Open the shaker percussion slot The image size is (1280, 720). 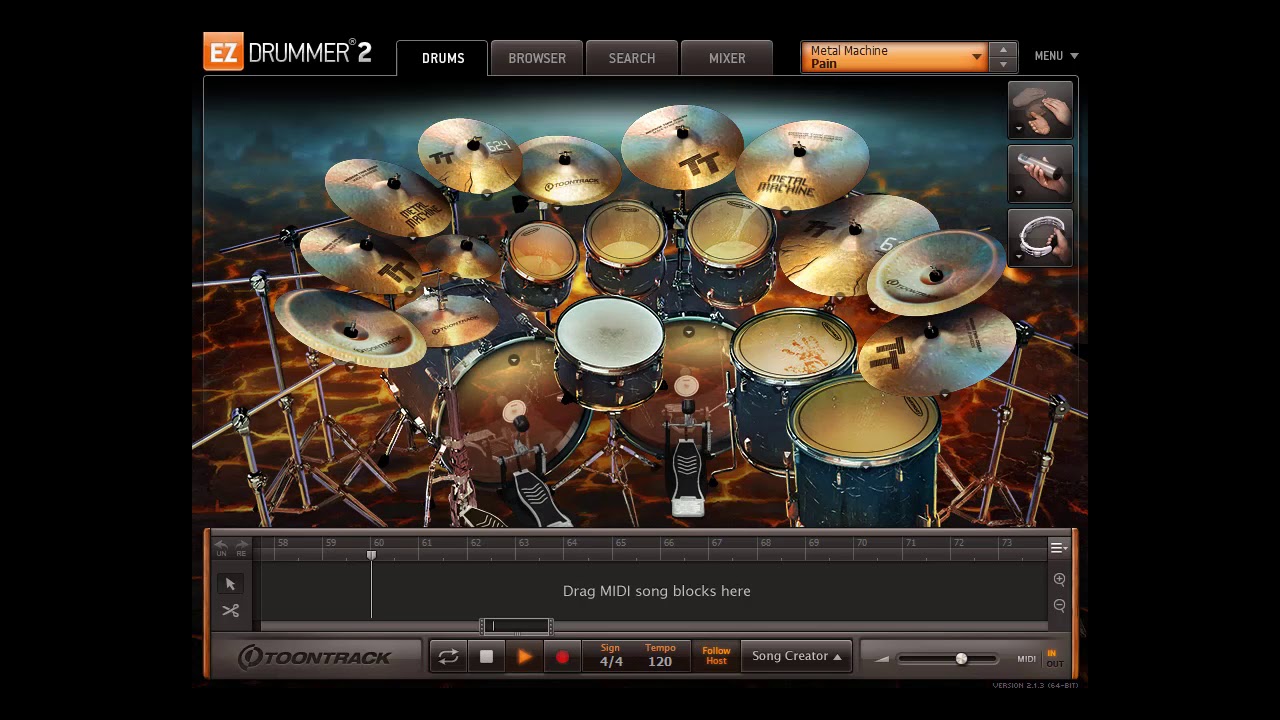pyautogui.click(x=1040, y=173)
